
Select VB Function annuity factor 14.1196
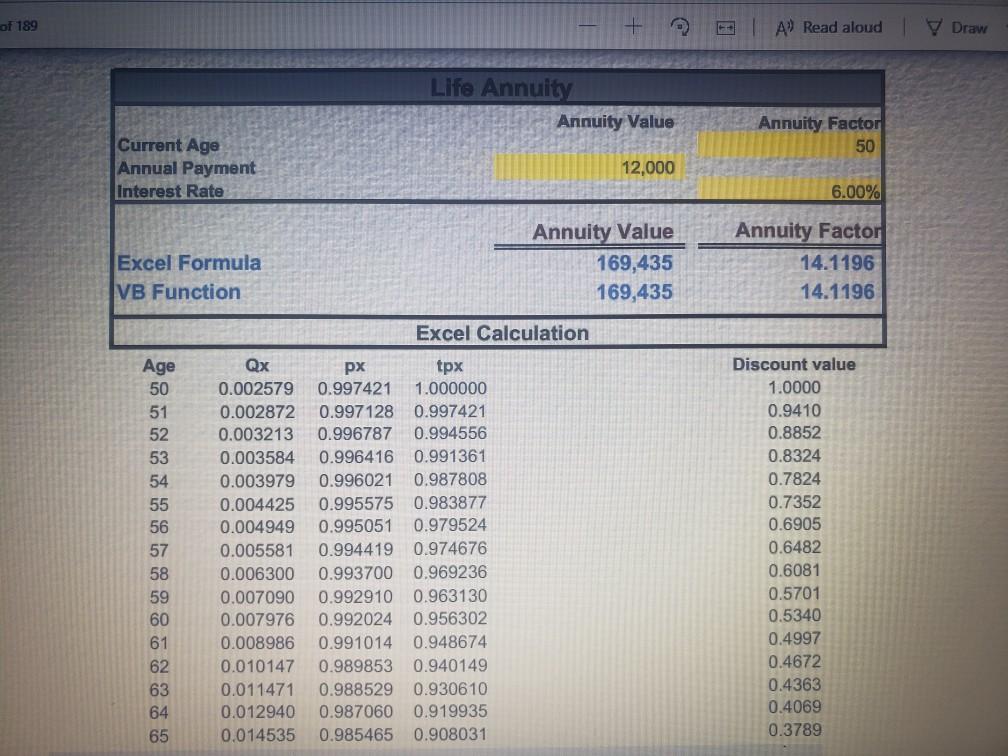pyautogui.click(x=837, y=292)
